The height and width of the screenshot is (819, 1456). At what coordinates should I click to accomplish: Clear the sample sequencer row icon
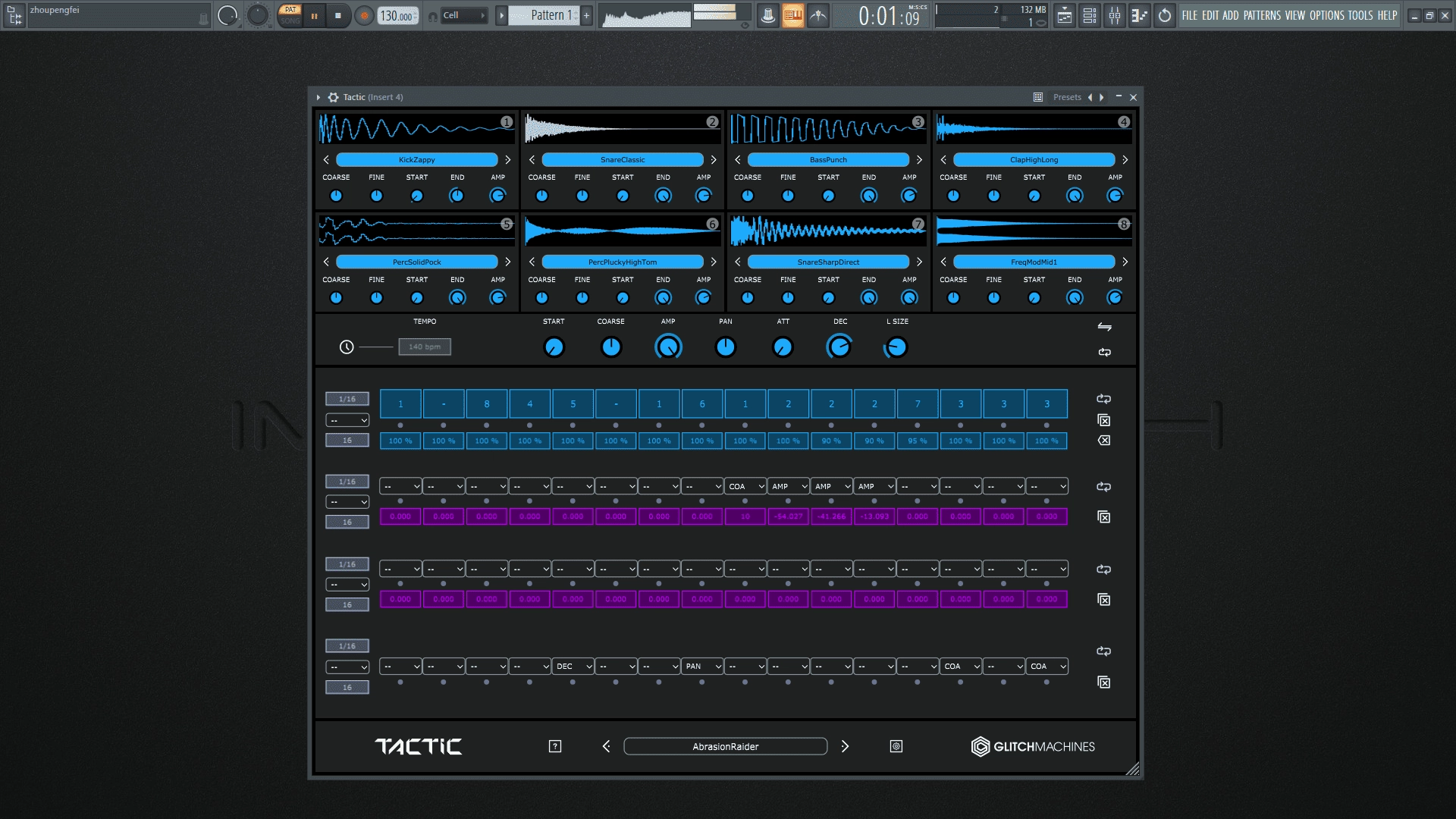tap(1104, 441)
